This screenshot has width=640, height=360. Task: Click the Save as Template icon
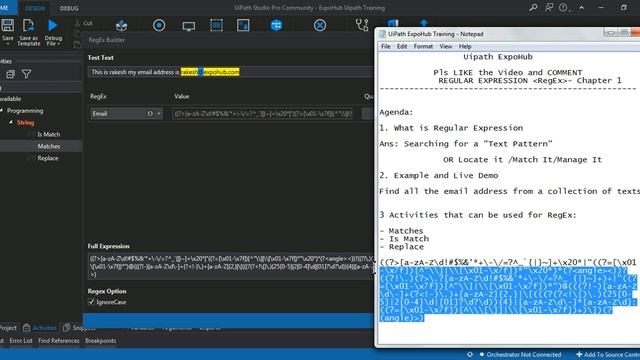[x=28, y=25]
